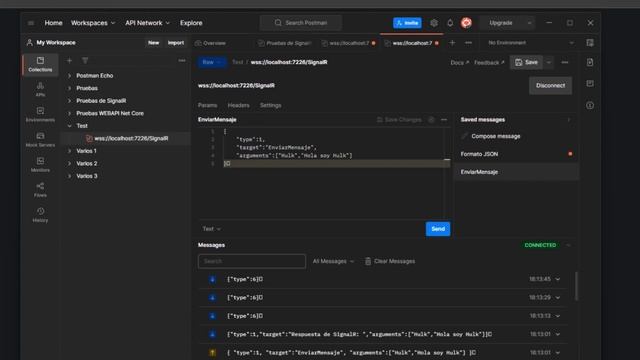Open the user avatar menu
Screen dimensions: 640x360
point(466,23)
